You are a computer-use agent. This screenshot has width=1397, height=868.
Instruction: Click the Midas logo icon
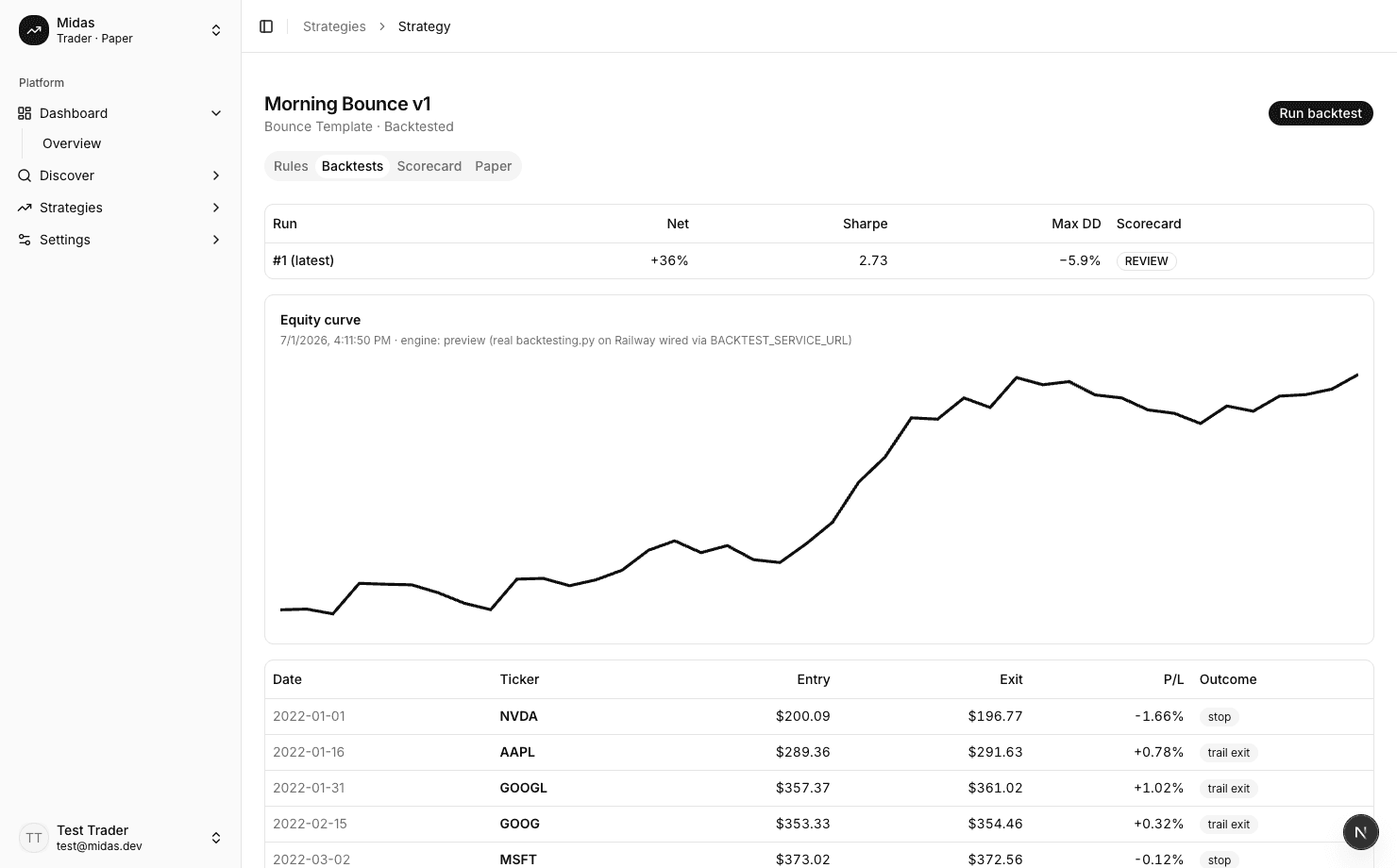[x=34, y=30]
